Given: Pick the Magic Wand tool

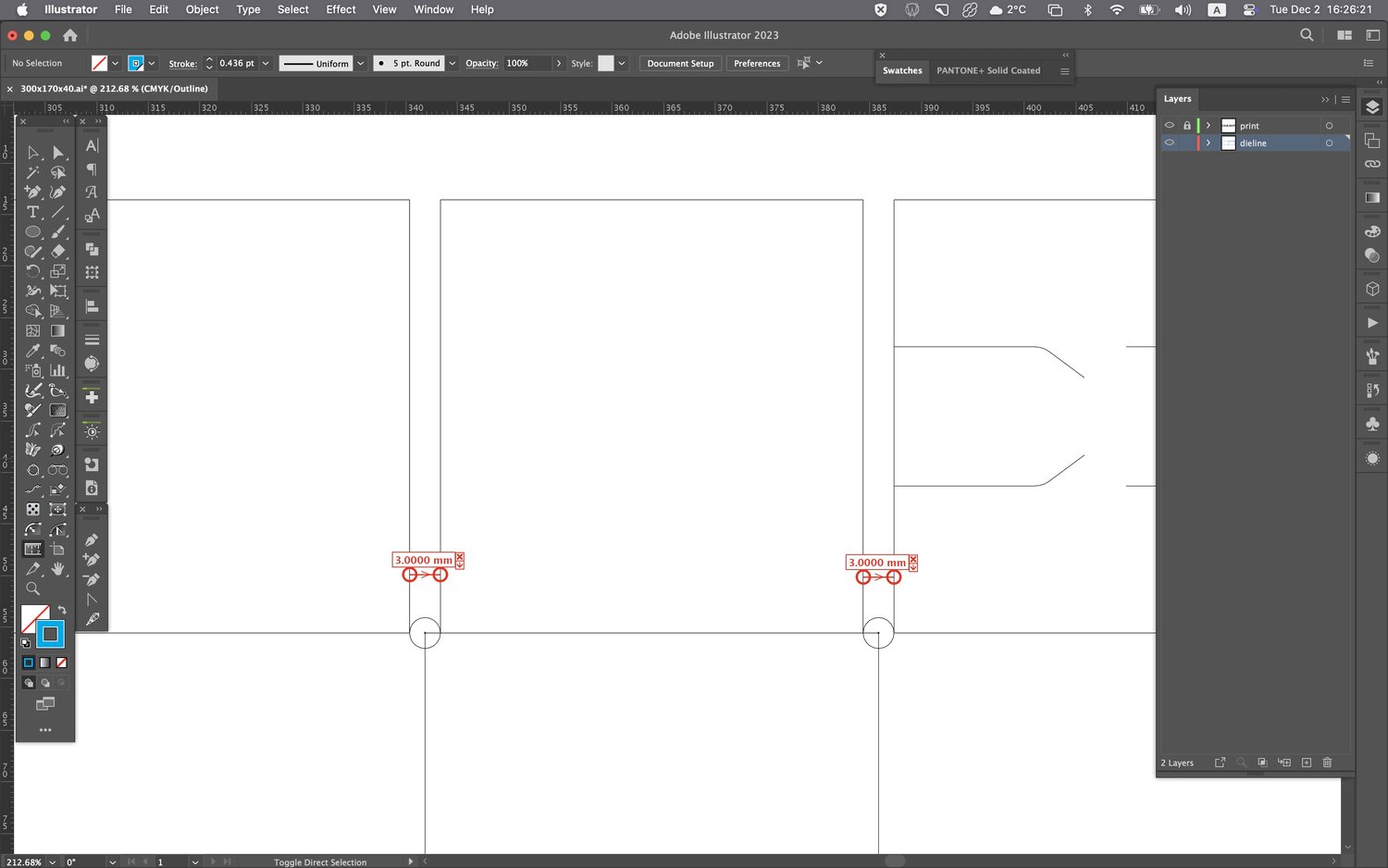Looking at the screenshot, I should 33,172.
